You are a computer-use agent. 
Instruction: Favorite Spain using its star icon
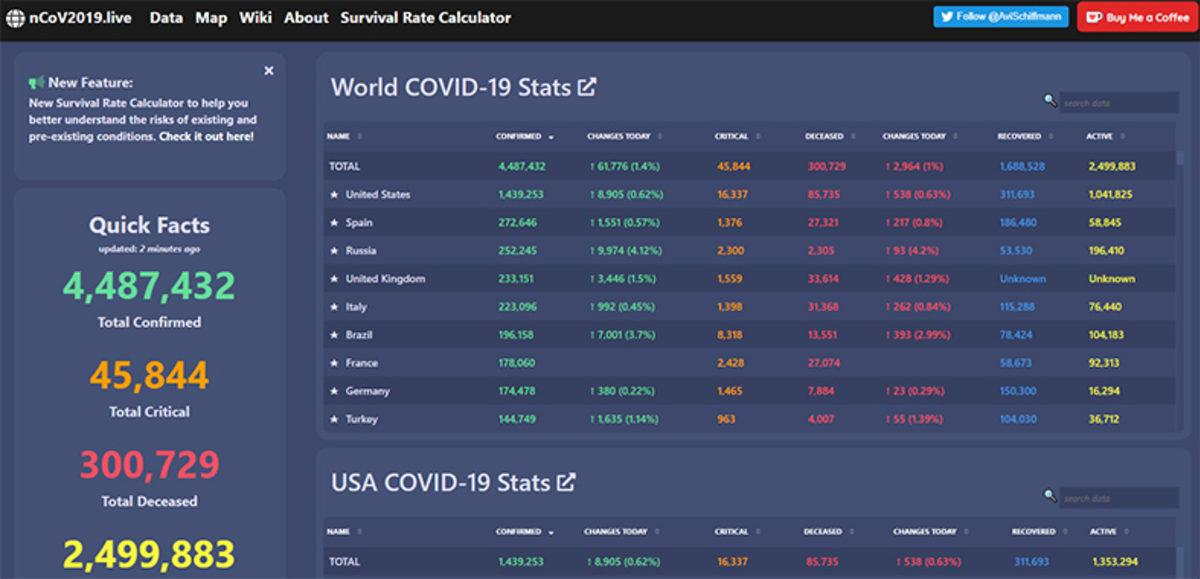tap(334, 223)
